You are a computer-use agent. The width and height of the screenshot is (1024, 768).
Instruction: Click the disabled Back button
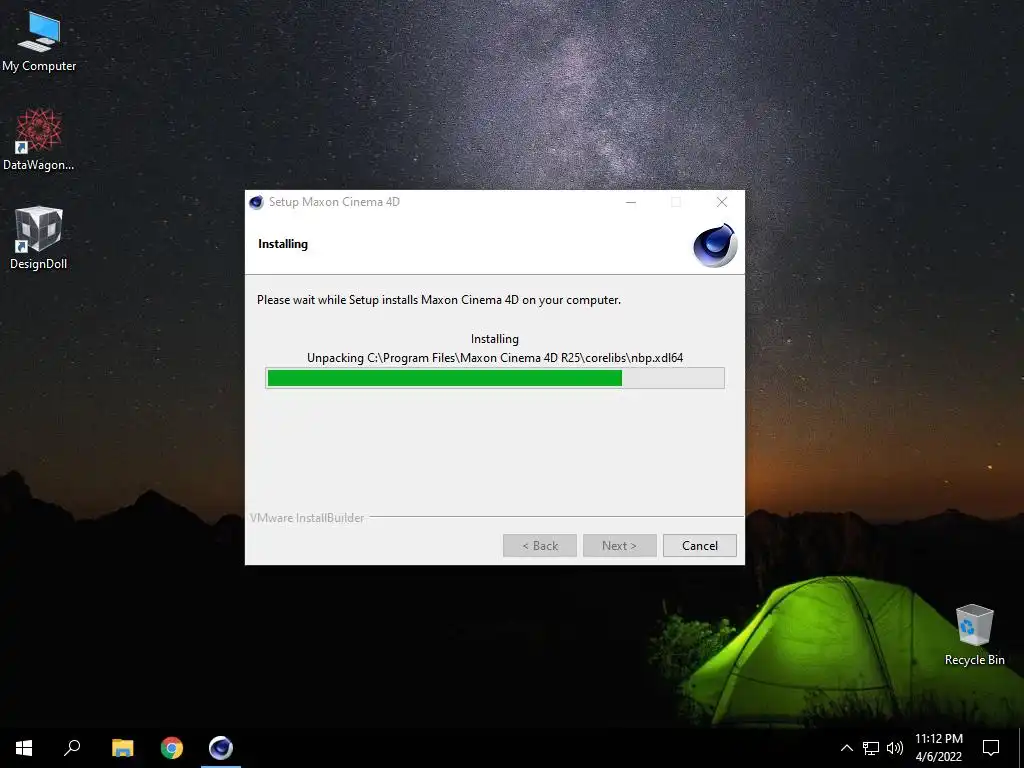539,546
